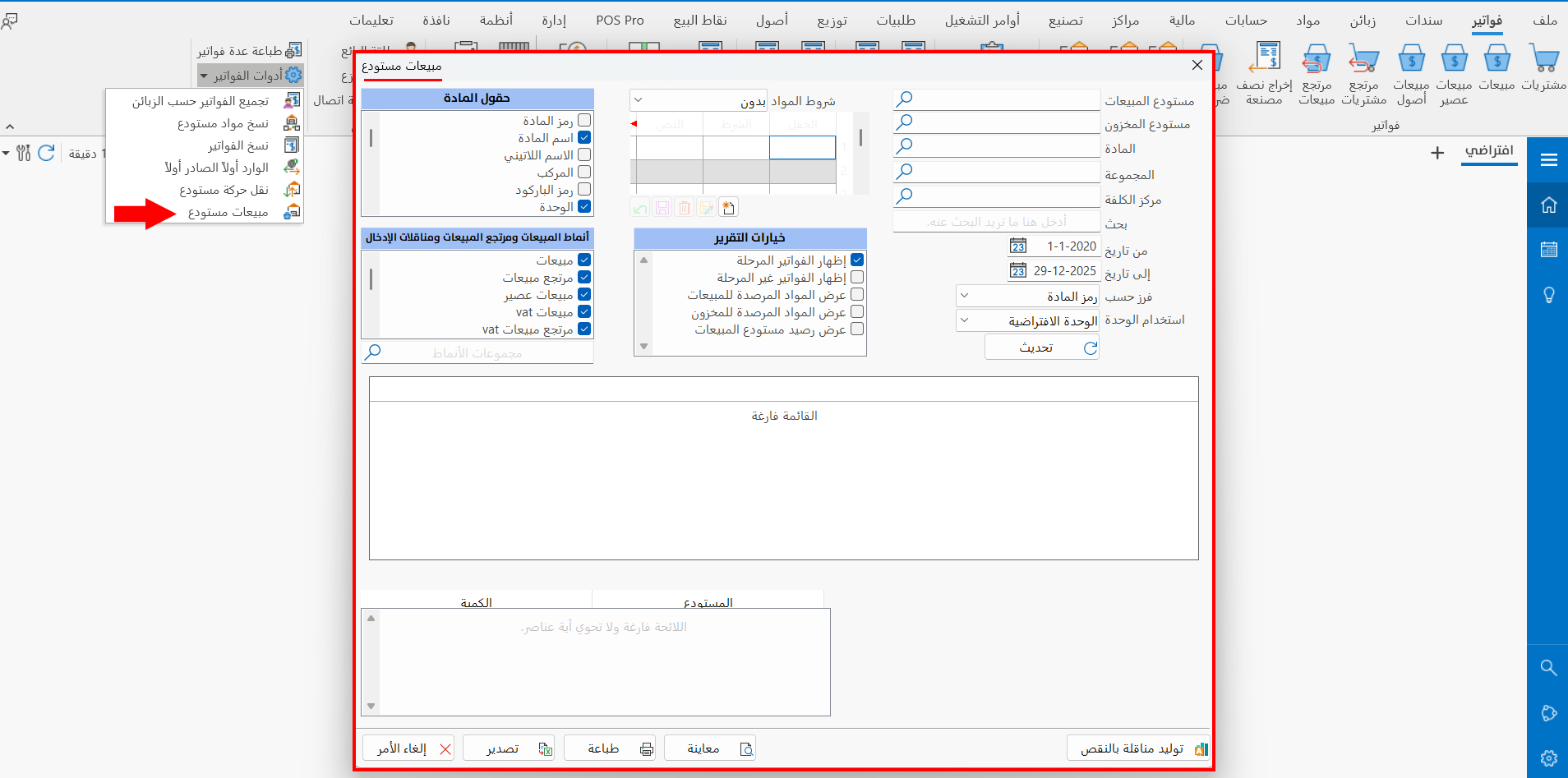Viewport: 1568px width, 778px height.
Task: Click the save (floppy disk) condition icon
Action: [662, 207]
